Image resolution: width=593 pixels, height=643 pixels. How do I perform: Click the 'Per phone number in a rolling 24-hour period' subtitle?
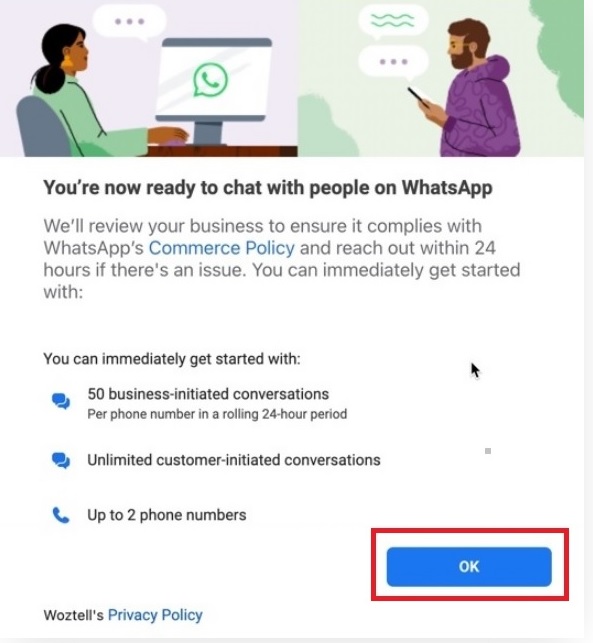pyautogui.click(x=217, y=414)
